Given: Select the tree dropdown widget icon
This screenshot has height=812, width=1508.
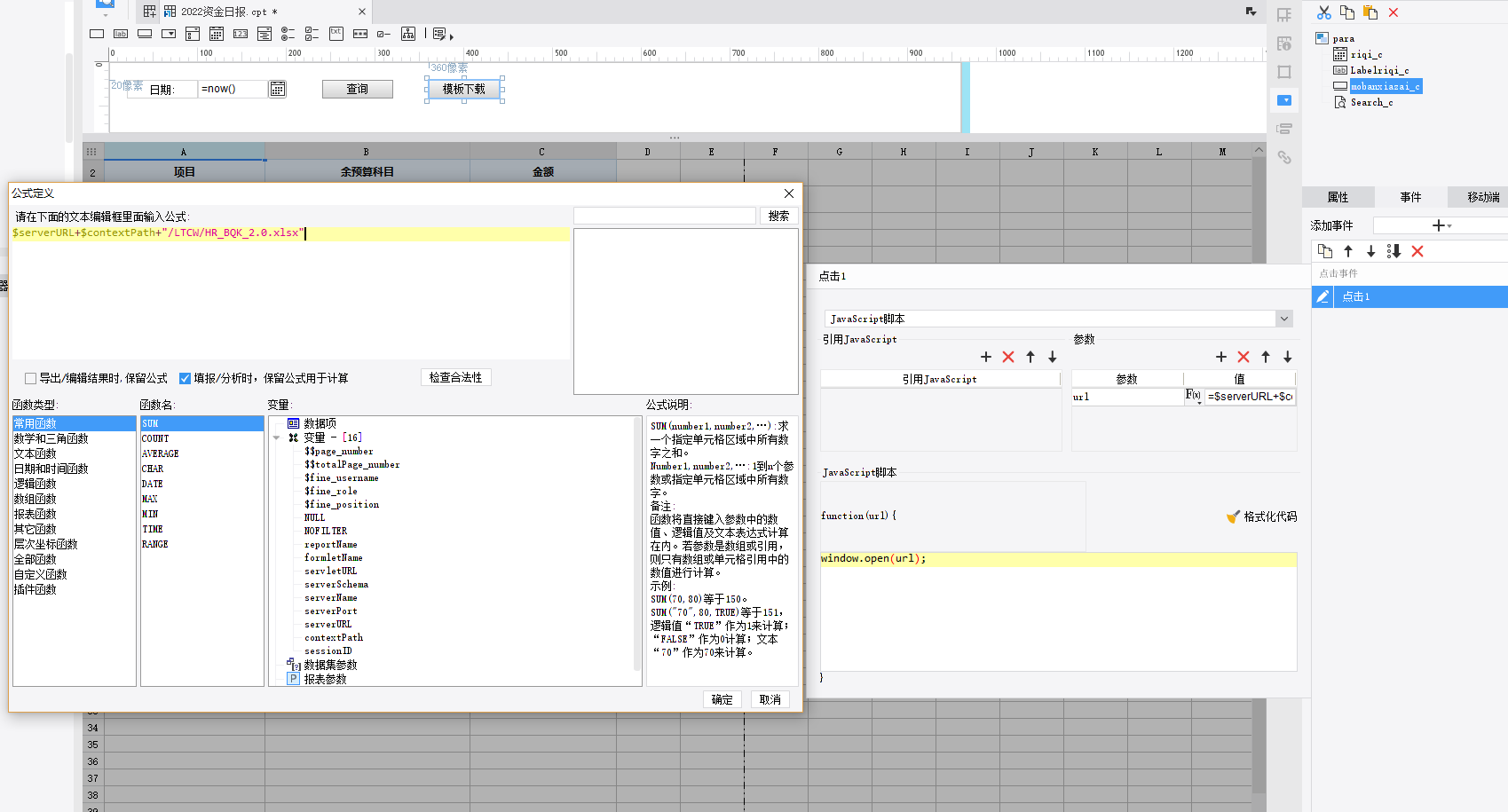Looking at the screenshot, I should (408, 34).
